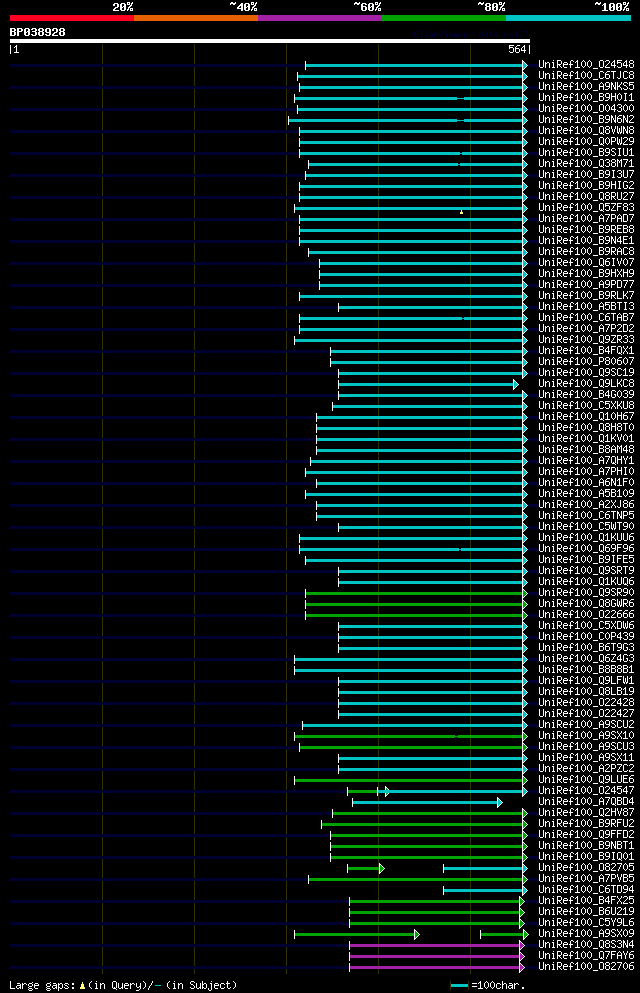Select label UniRef100_O22428
The height and width of the screenshot is (993, 640).
click(x=586, y=702)
